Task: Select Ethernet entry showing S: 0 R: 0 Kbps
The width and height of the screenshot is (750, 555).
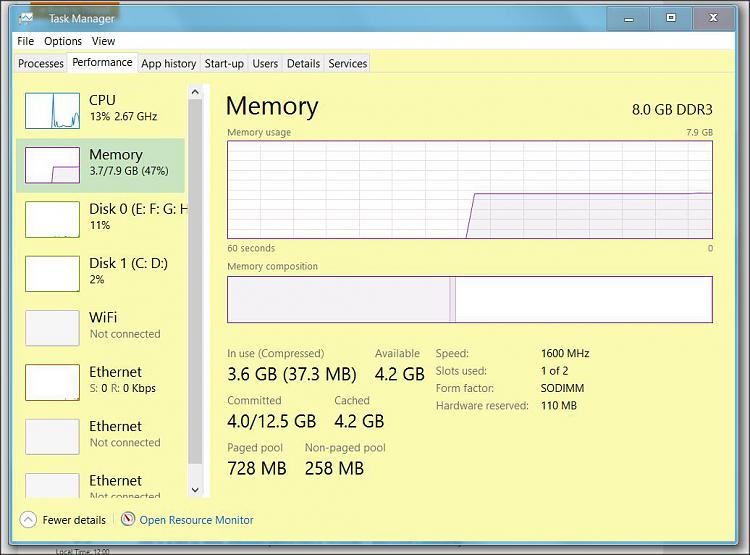Action: pyautogui.click(x=100, y=382)
